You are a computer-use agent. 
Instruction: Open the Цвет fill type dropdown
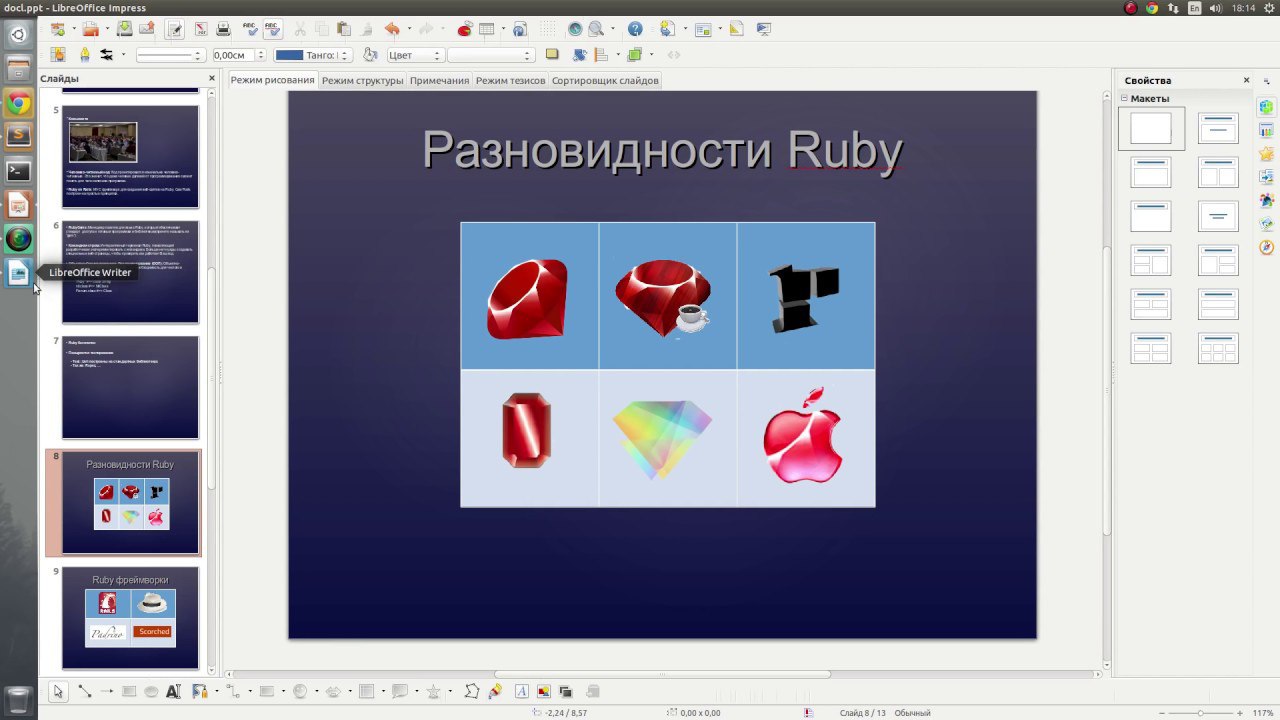pyautogui.click(x=415, y=55)
